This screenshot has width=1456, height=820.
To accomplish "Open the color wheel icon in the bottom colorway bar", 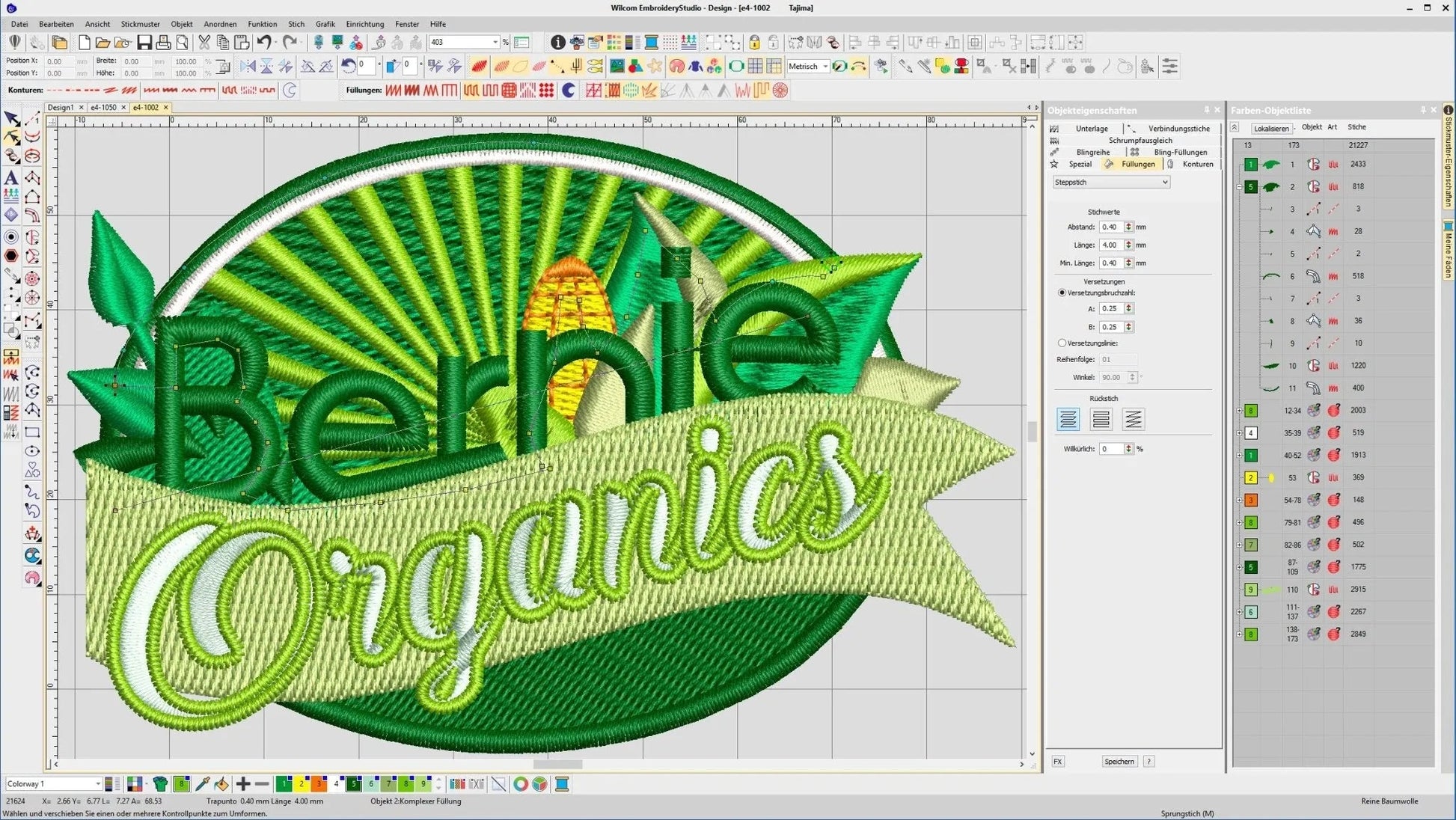I will pos(521,784).
